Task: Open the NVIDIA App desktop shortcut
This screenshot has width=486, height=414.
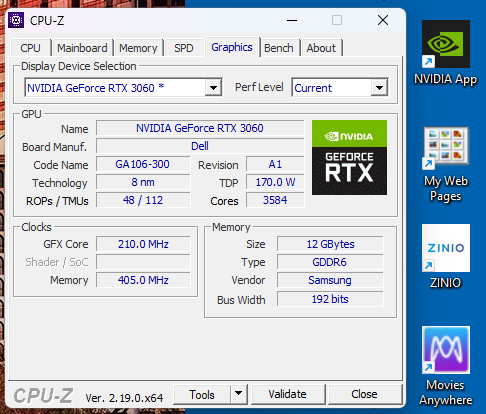Action: tap(446, 53)
